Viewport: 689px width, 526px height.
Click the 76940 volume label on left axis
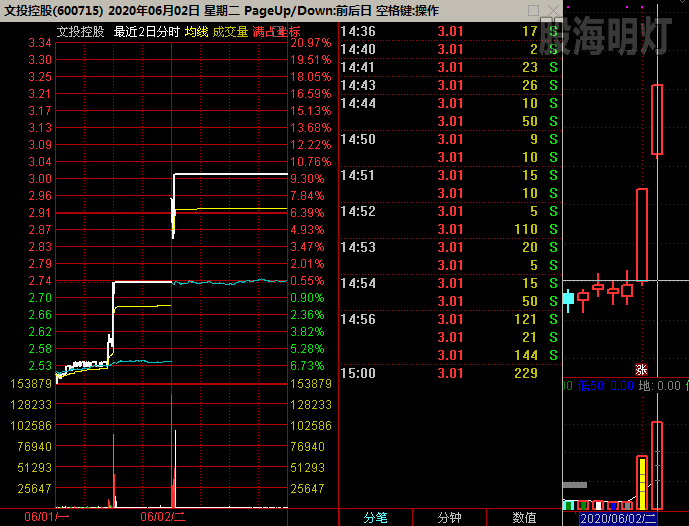click(35, 447)
